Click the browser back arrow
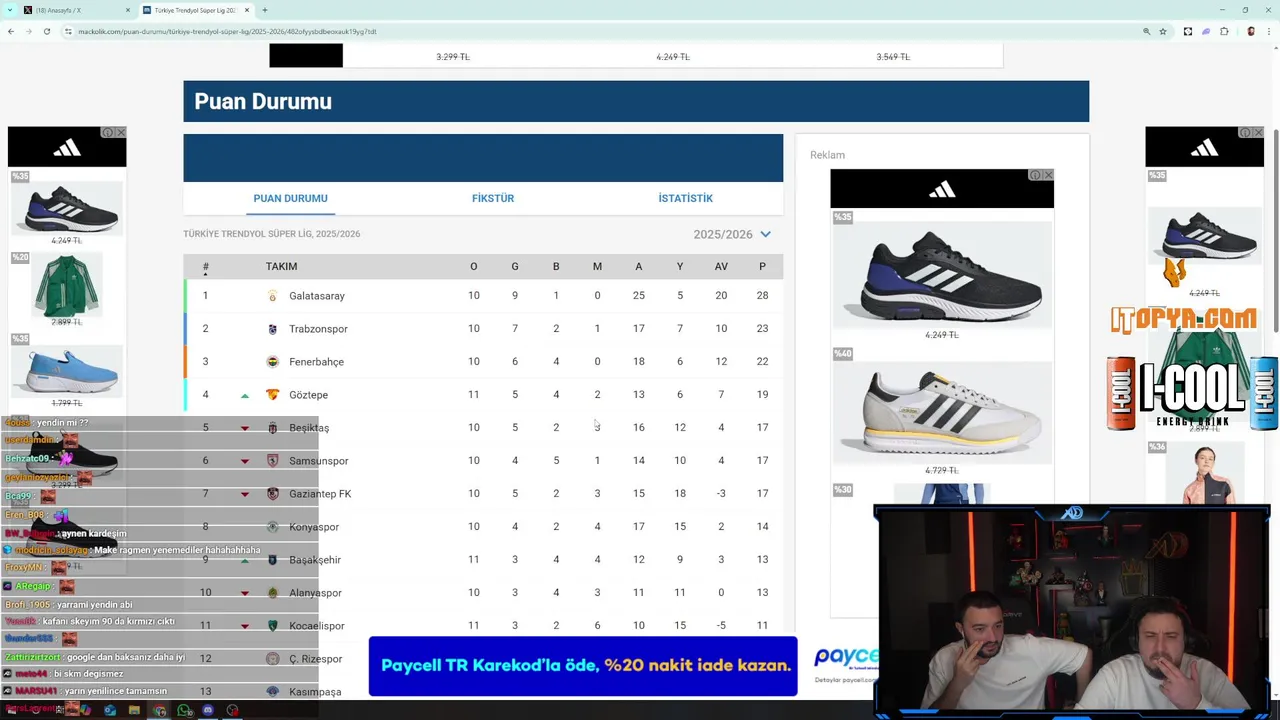This screenshot has height=720, width=1280. [10, 31]
